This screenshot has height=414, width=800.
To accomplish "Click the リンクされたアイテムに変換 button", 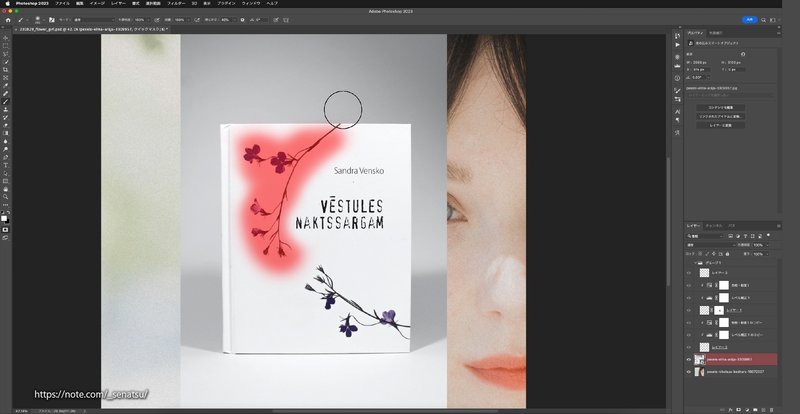I will [720, 116].
